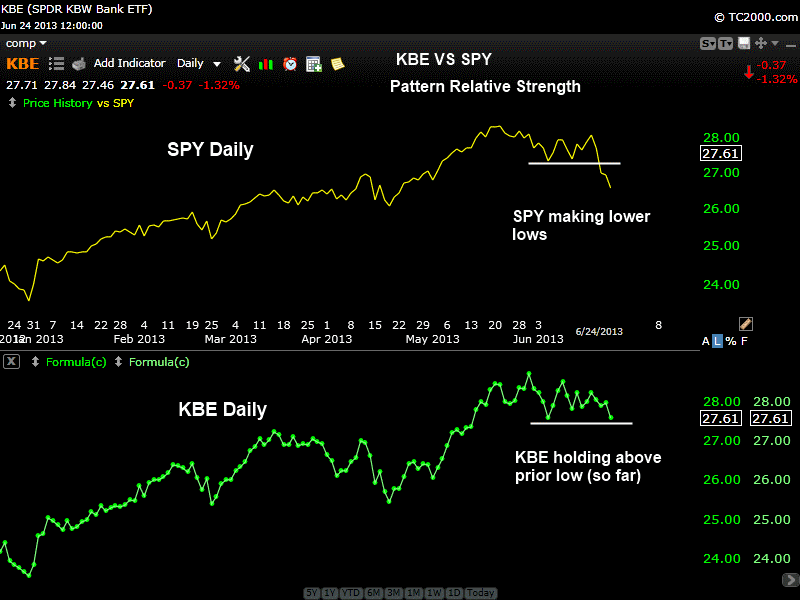Click the calendar with plus icon
The height and width of the screenshot is (600, 800).
(313, 64)
